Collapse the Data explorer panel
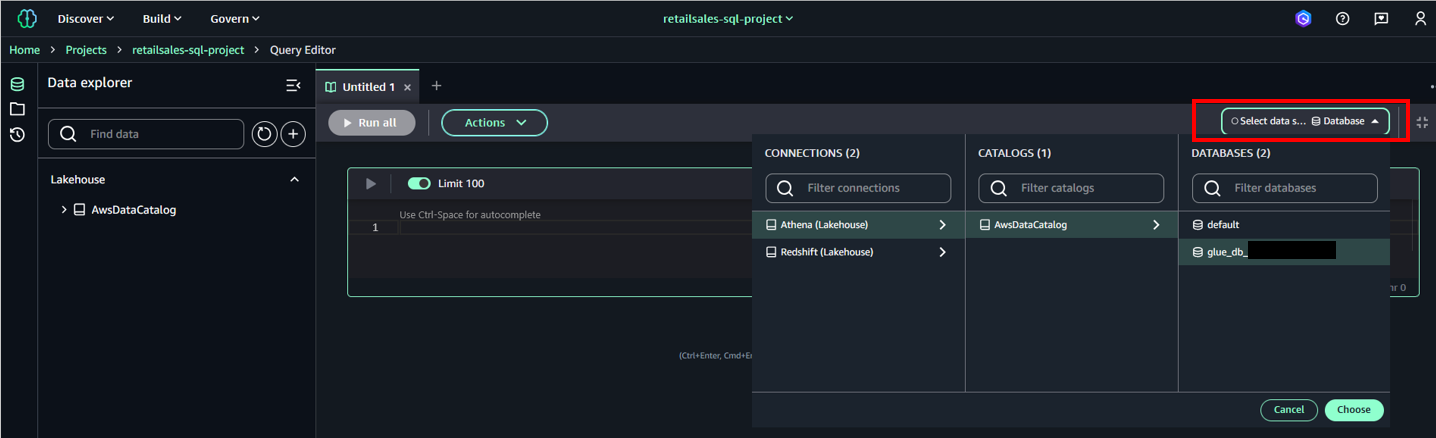1436x438 pixels. tap(293, 85)
